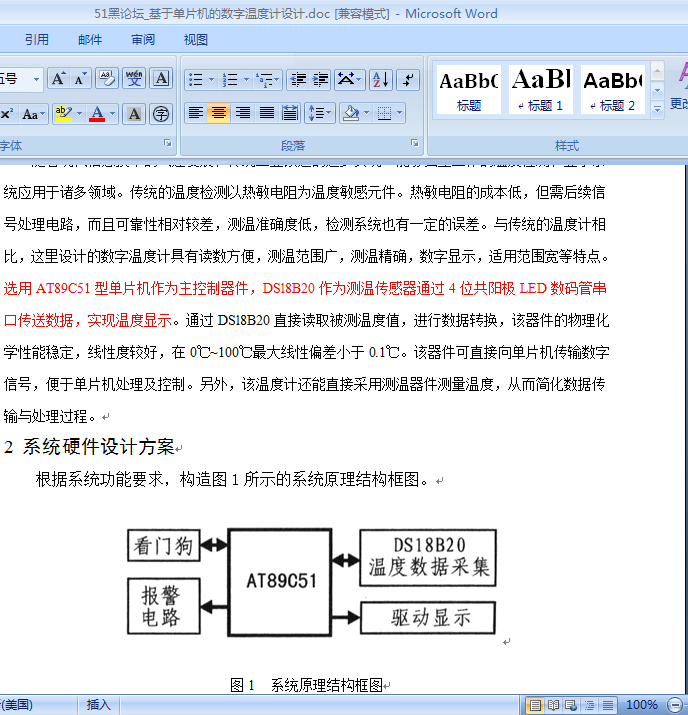Apply bullet list formatting
The width and height of the screenshot is (688, 715).
[196, 80]
